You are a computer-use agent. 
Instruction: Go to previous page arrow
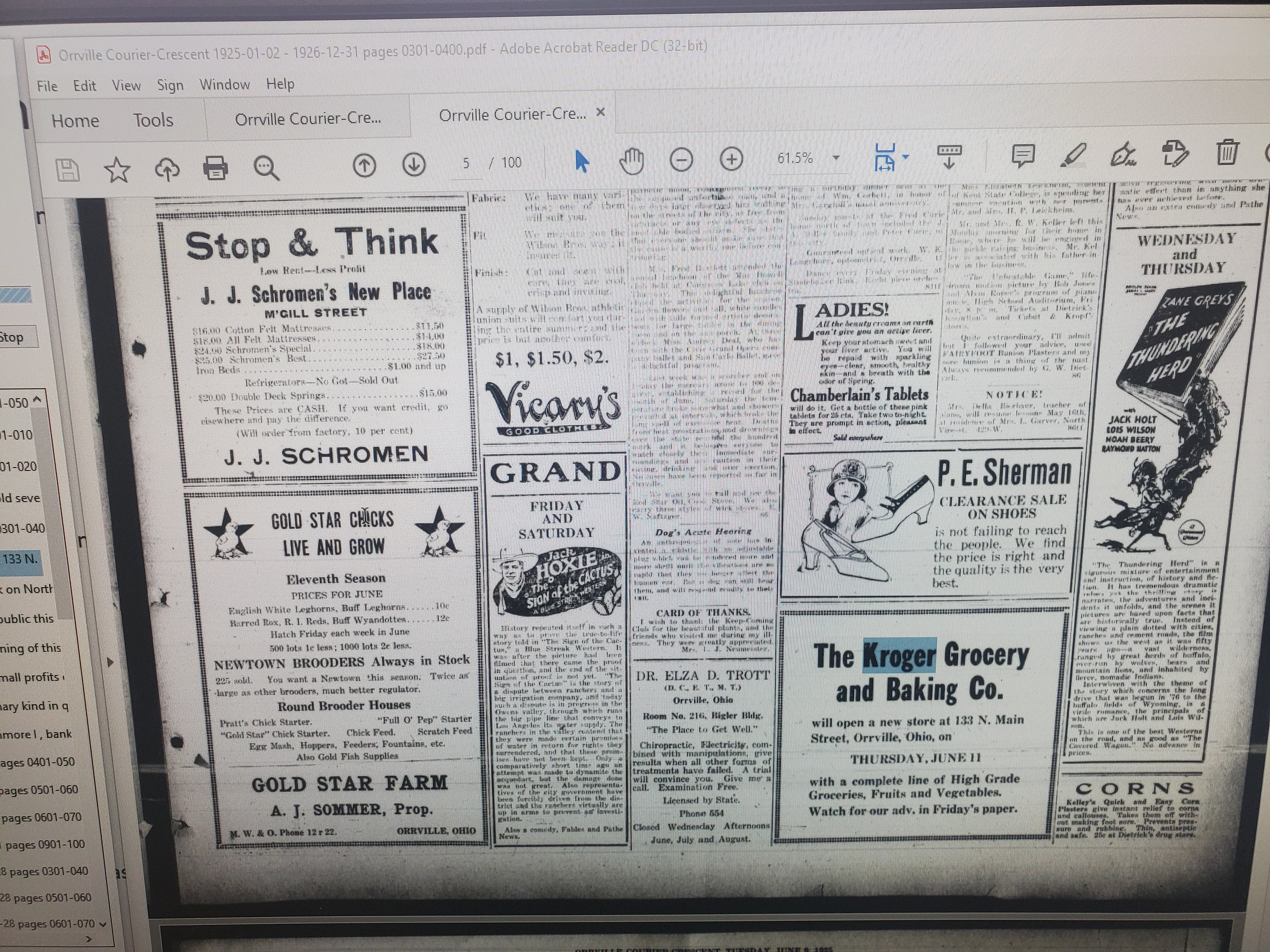364,165
